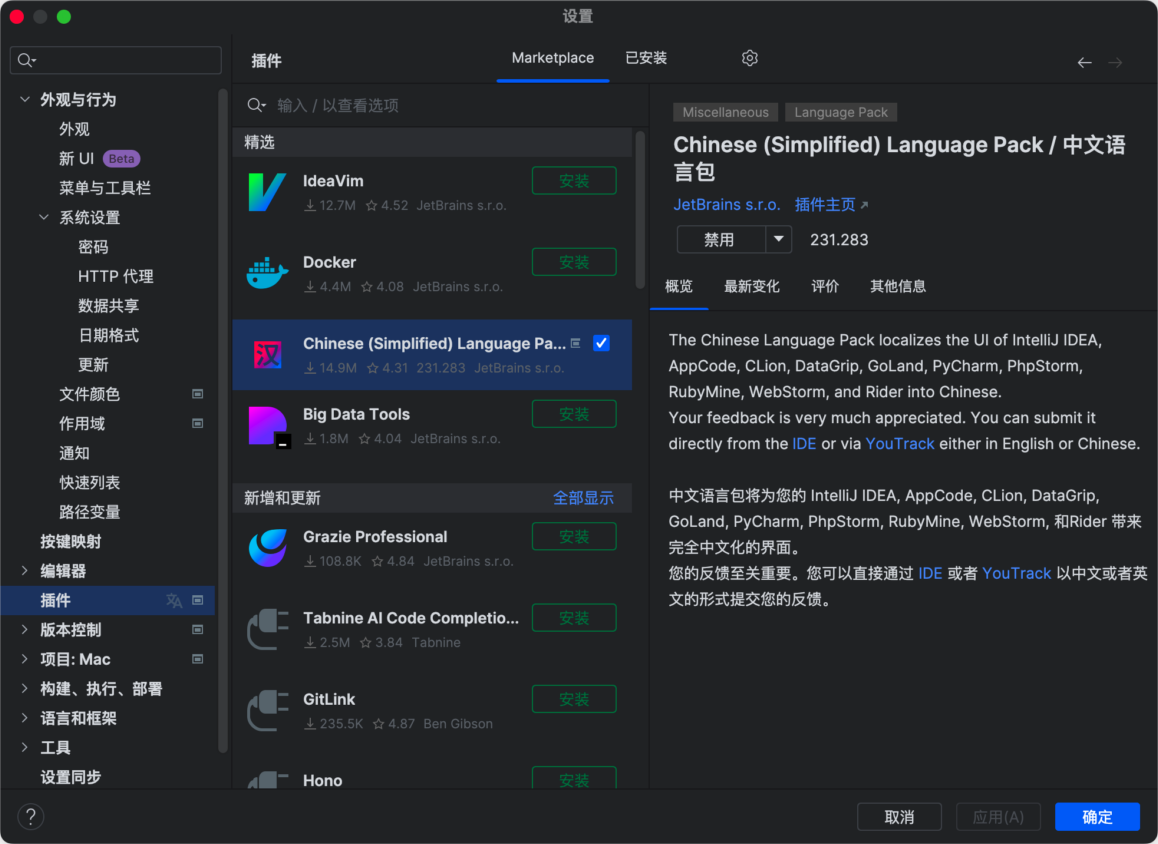Expand the 语言和框架 section
Screen dimensions: 1158x844
(25, 718)
